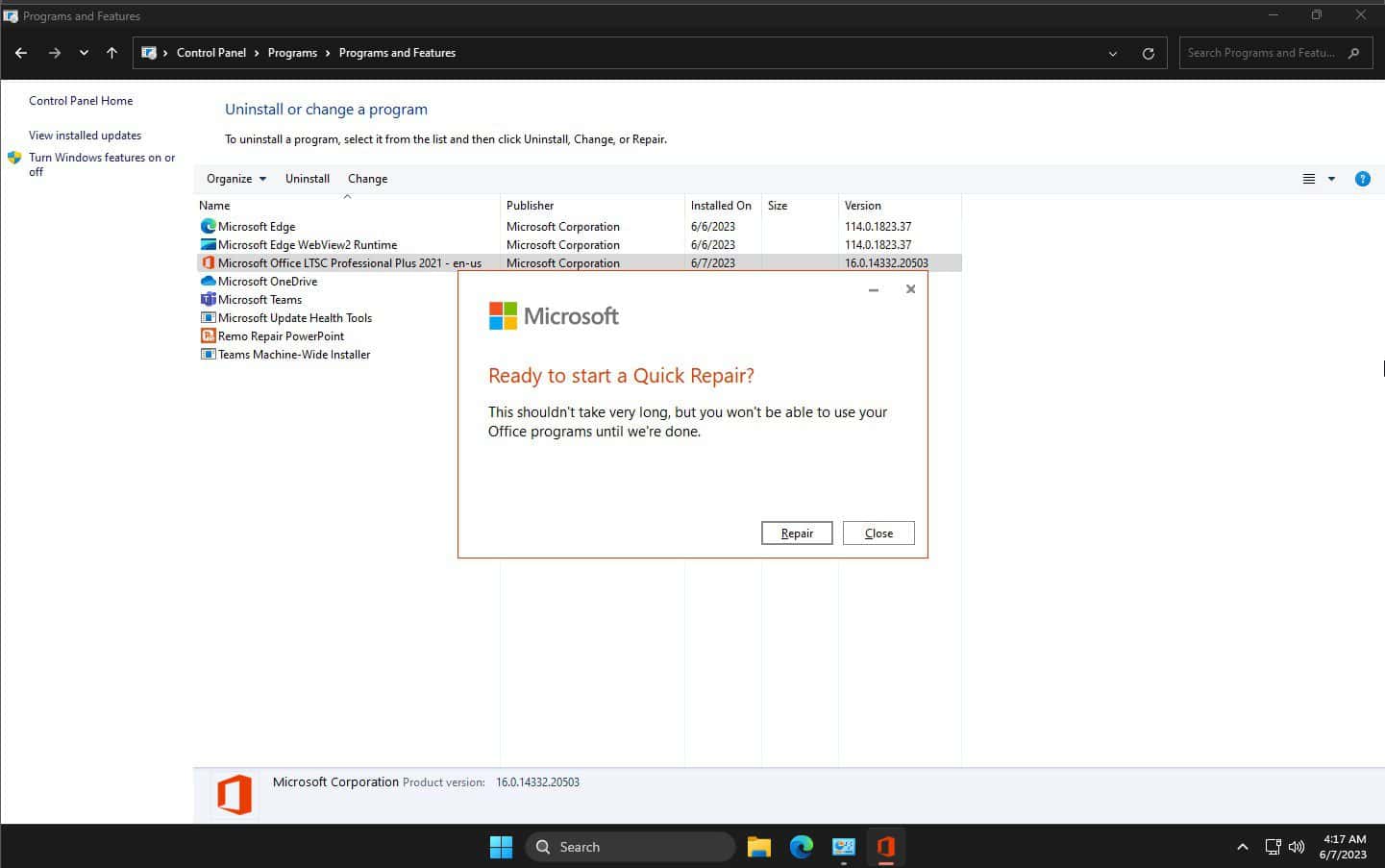Click the search magnifier icon in search box
This screenshot has width=1385, height=868.
[1354, 53]
